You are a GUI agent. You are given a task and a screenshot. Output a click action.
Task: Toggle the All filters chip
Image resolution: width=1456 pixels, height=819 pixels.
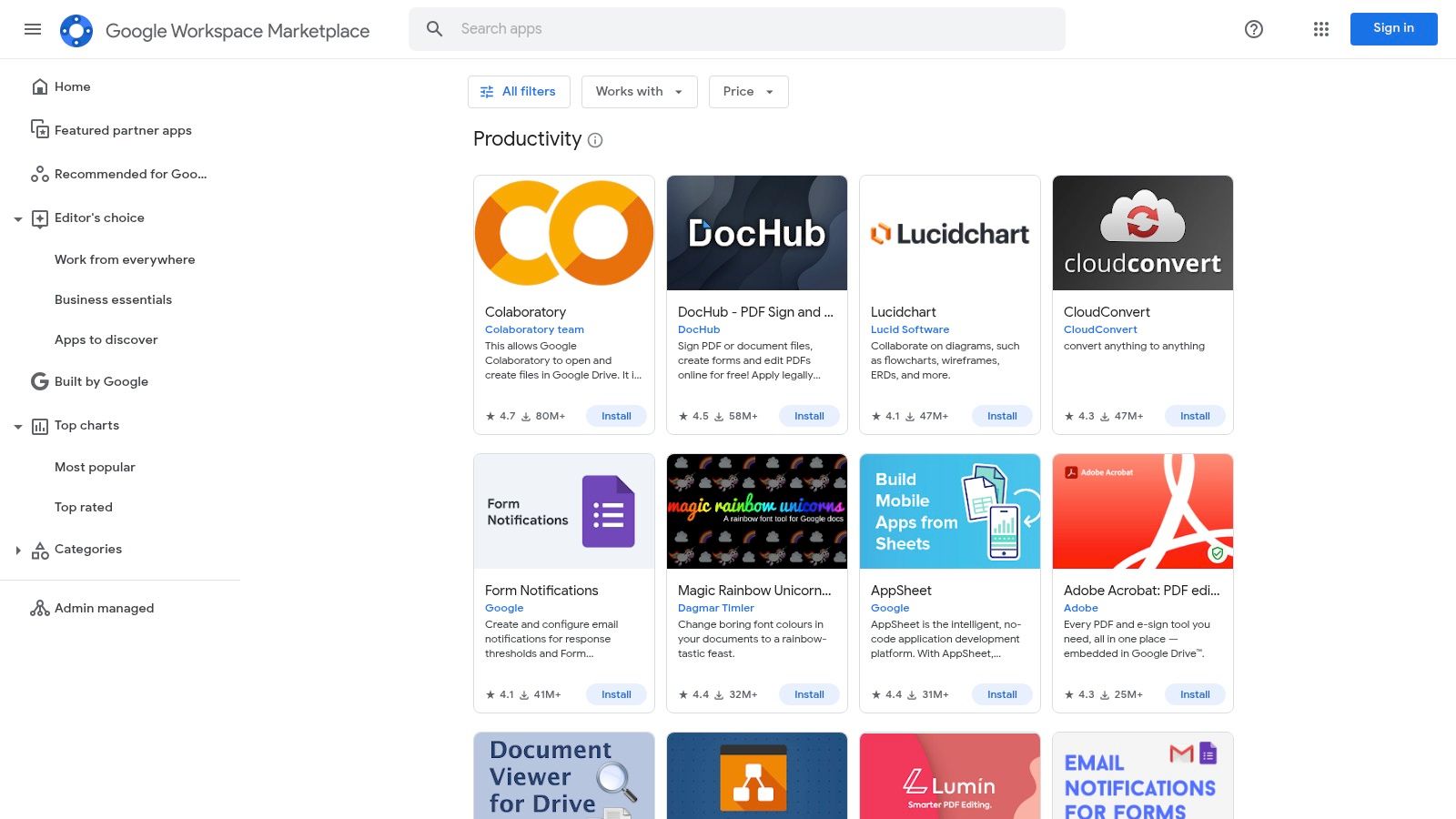coord(519,91)
